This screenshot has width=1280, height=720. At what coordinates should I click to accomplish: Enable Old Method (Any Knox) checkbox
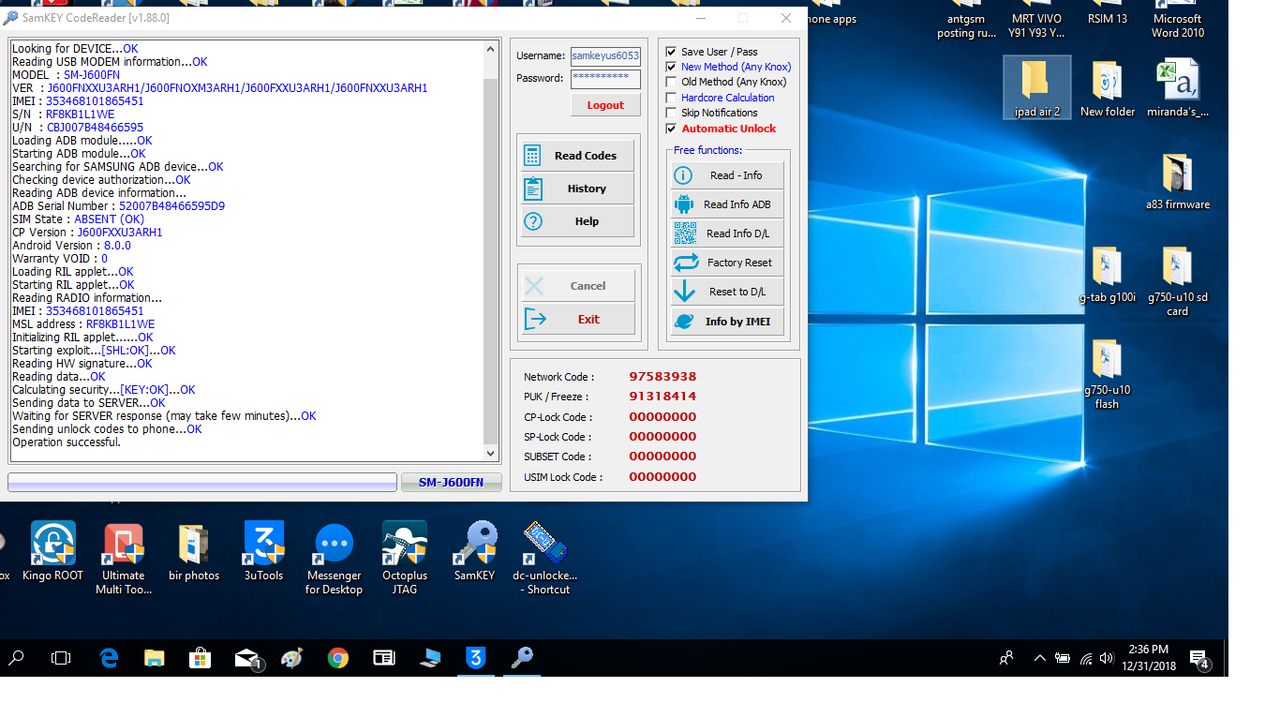pos(671,82)
